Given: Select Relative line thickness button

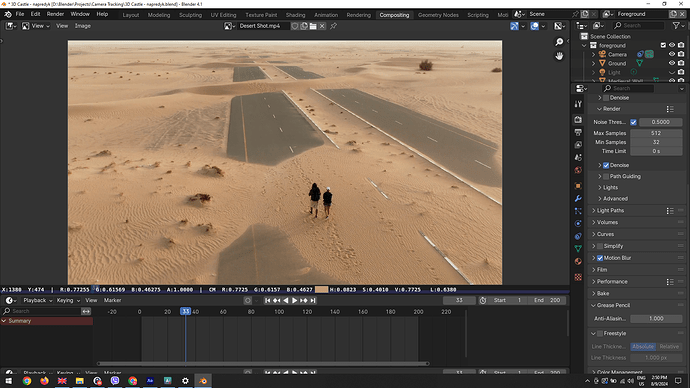Looking at the screenshot, I should 669,347.
